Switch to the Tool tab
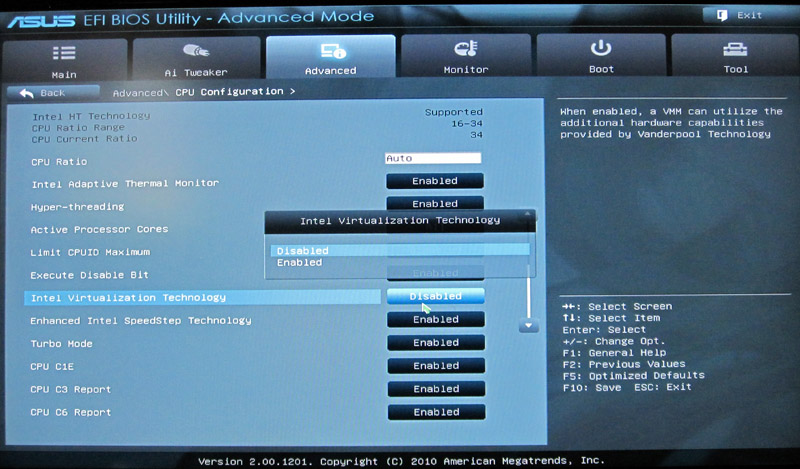800x469 pixels. coord(735,55)
